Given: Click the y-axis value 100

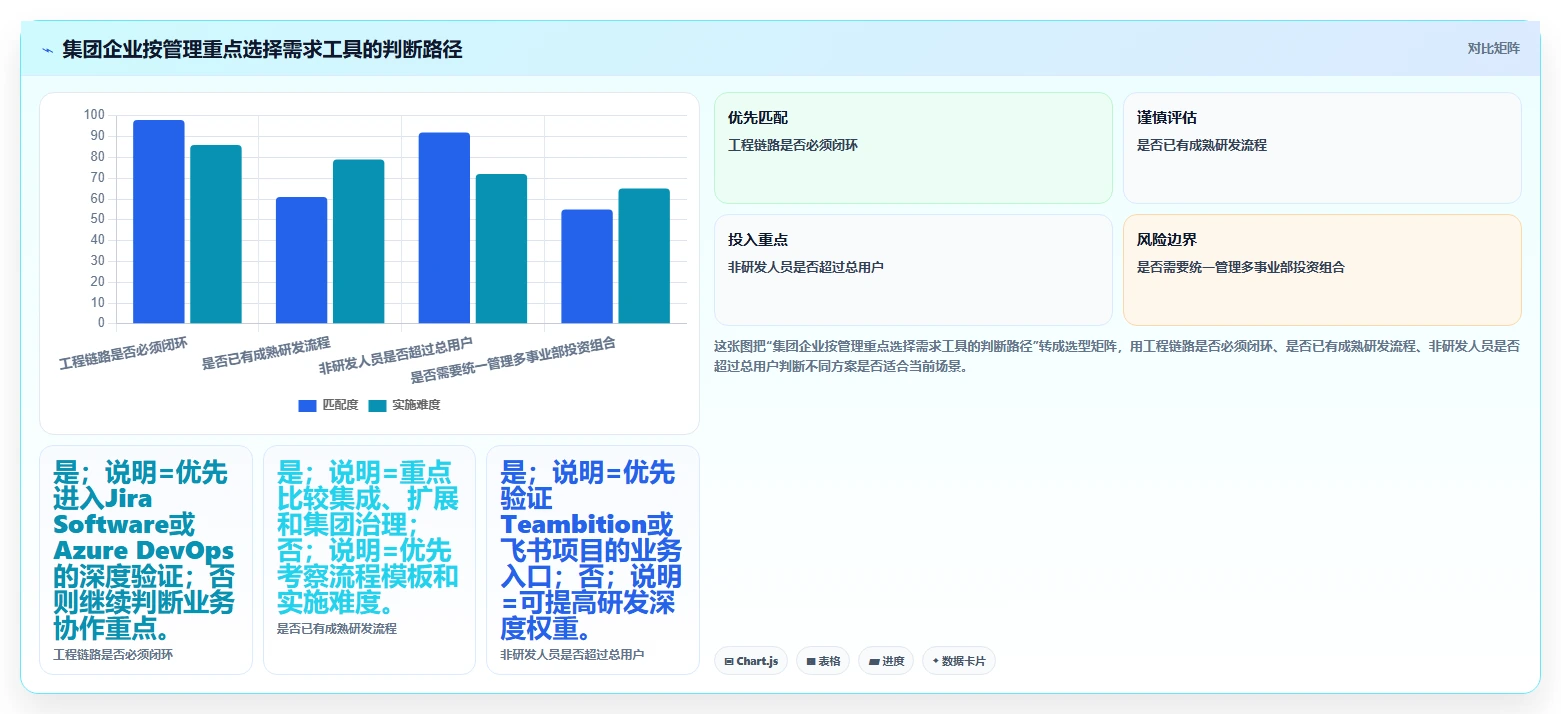Looking at the screenshot, I should pos(94,115).
